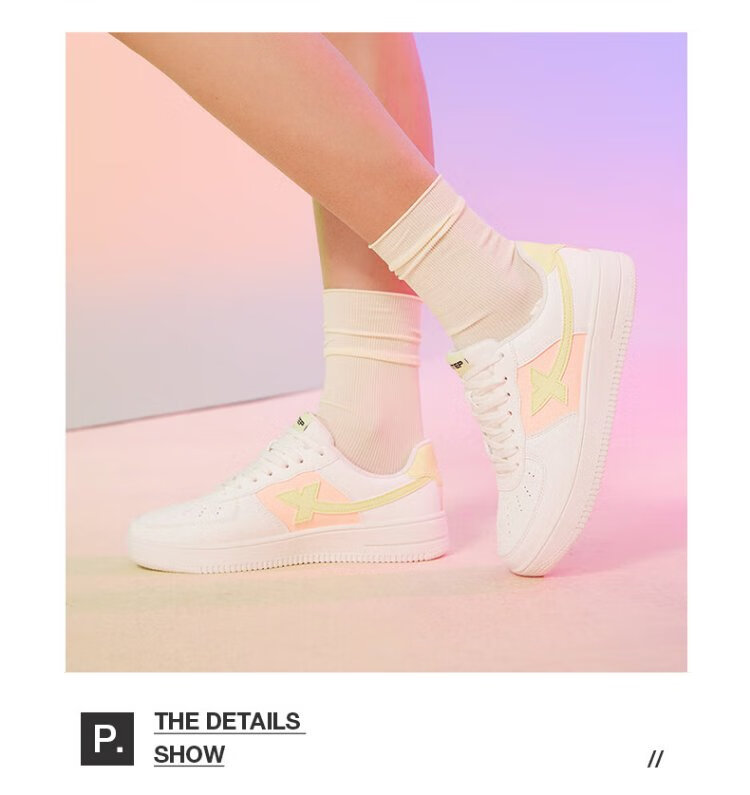This screenshot has height=795, width=750.
Task: Click the tongue label on raised shoe
Action: 459,364
